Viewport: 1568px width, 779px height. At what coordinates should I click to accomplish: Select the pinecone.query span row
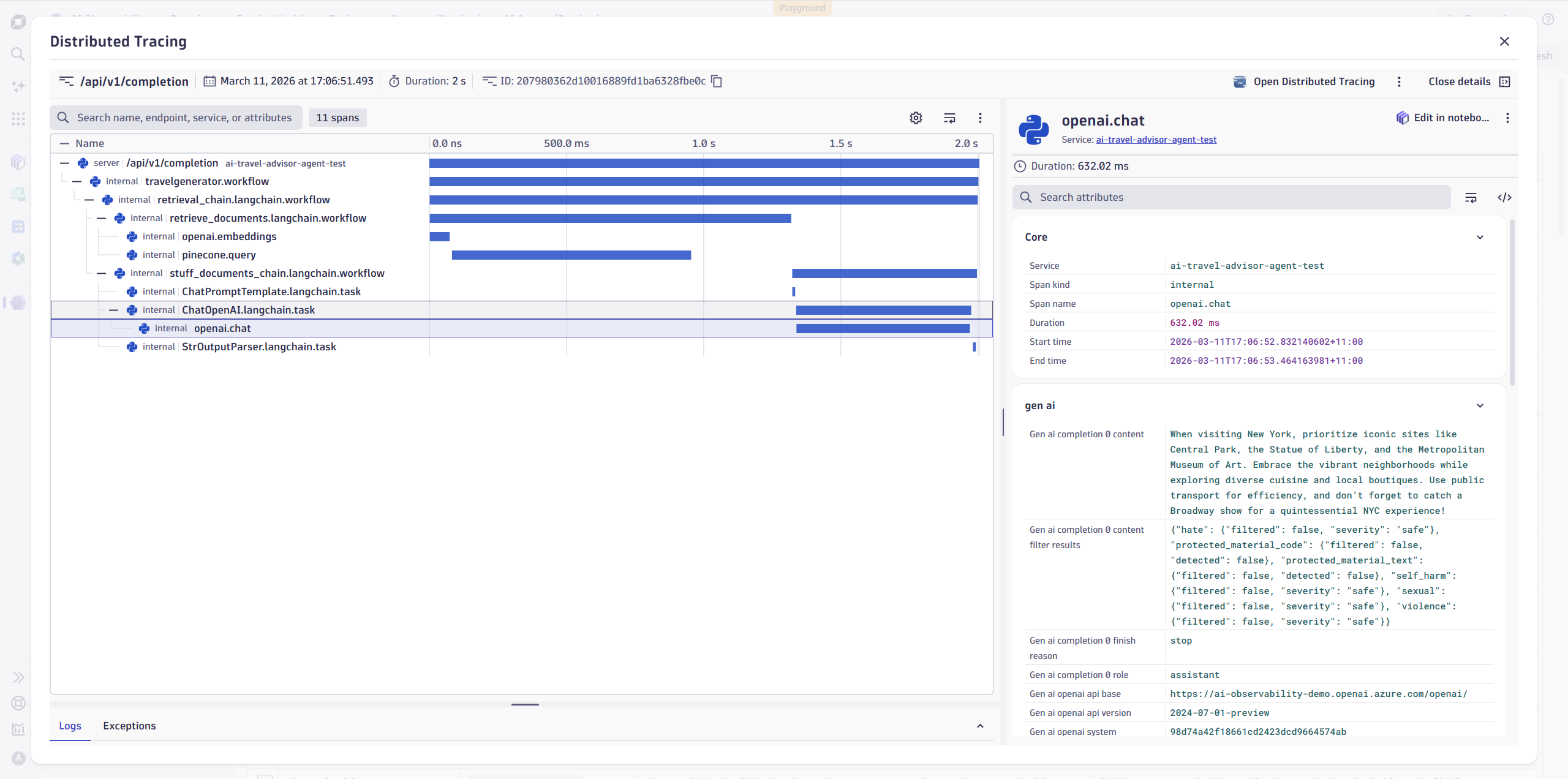pyautogui.click(x=521, y=255)
